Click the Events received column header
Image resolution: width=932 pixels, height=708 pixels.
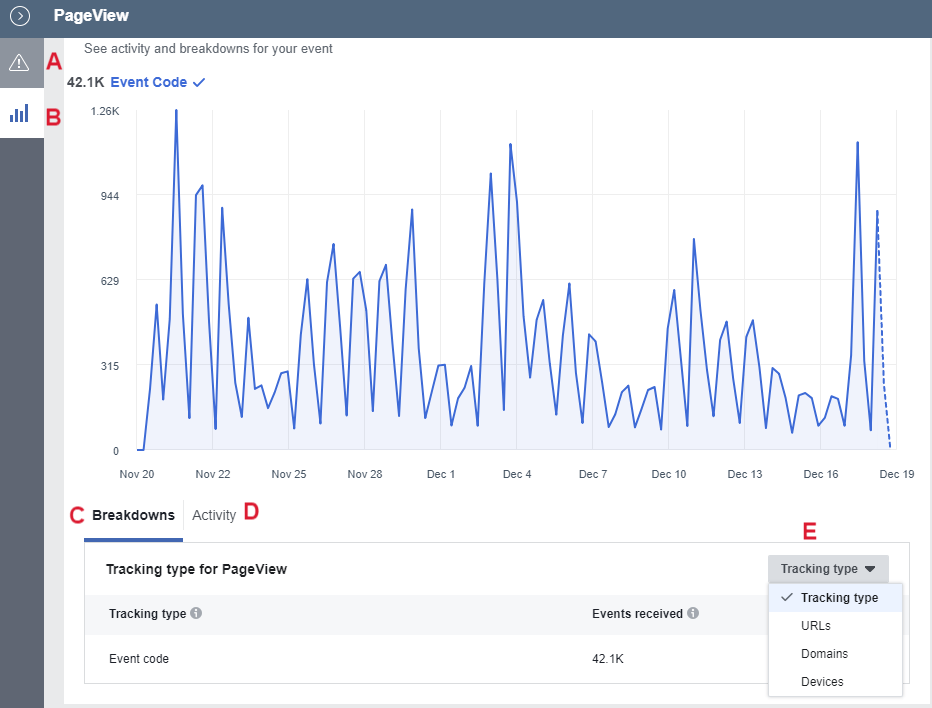(637, 613)
